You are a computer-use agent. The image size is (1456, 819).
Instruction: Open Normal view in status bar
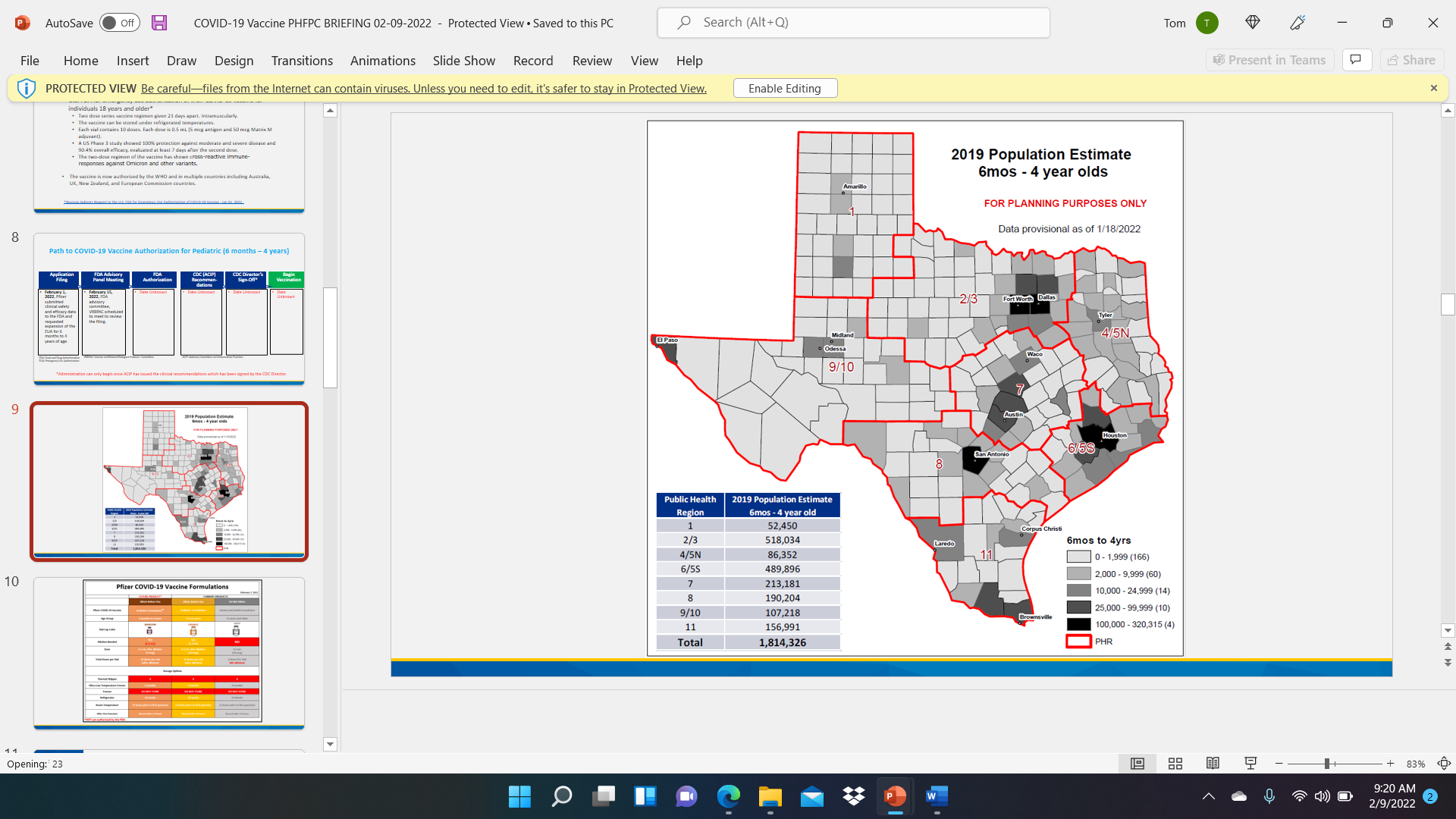pyautogui.click(x=1137, y=764)
